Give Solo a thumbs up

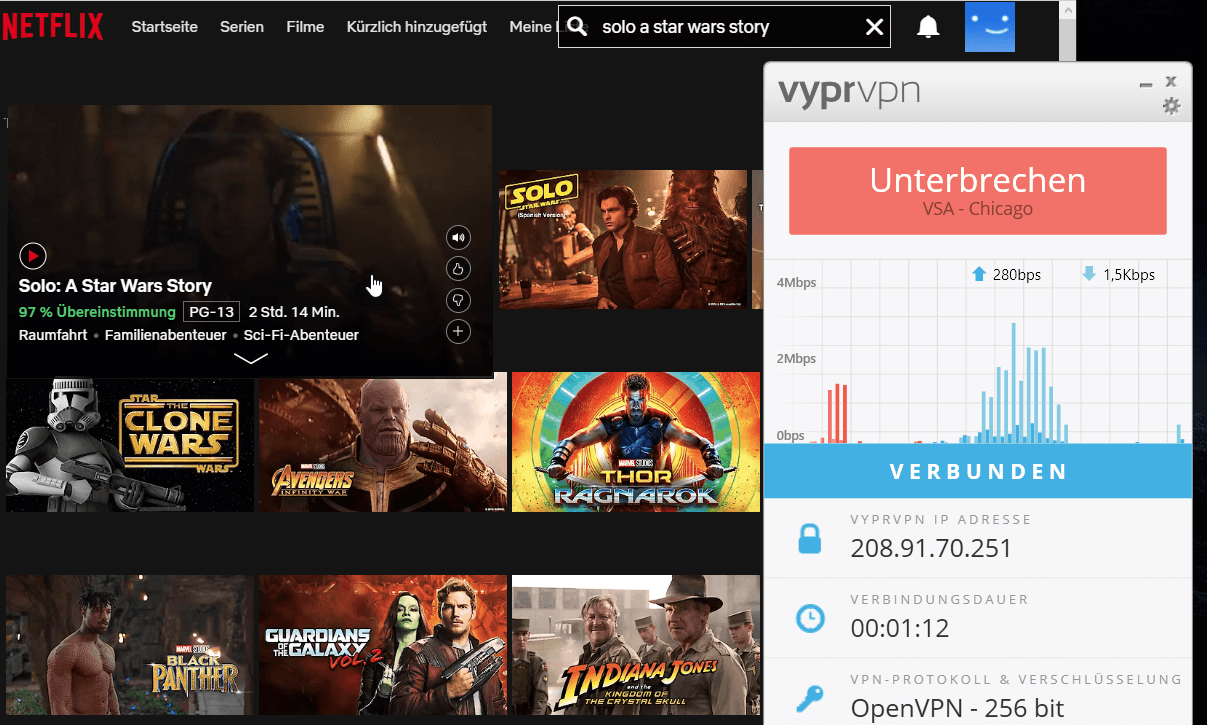click(458, 268)
